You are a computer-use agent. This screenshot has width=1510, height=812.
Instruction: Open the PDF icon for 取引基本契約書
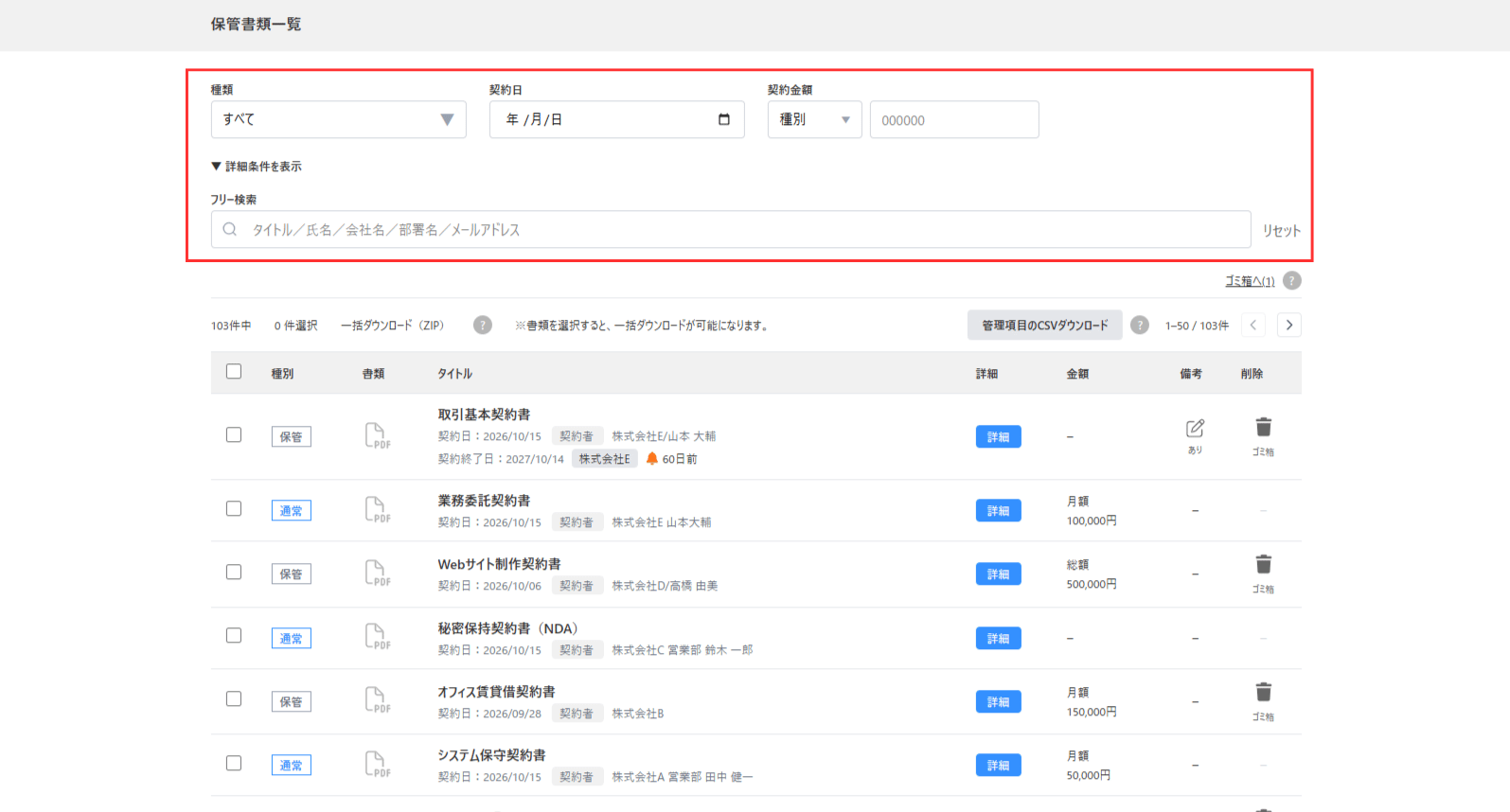[377, 435]
